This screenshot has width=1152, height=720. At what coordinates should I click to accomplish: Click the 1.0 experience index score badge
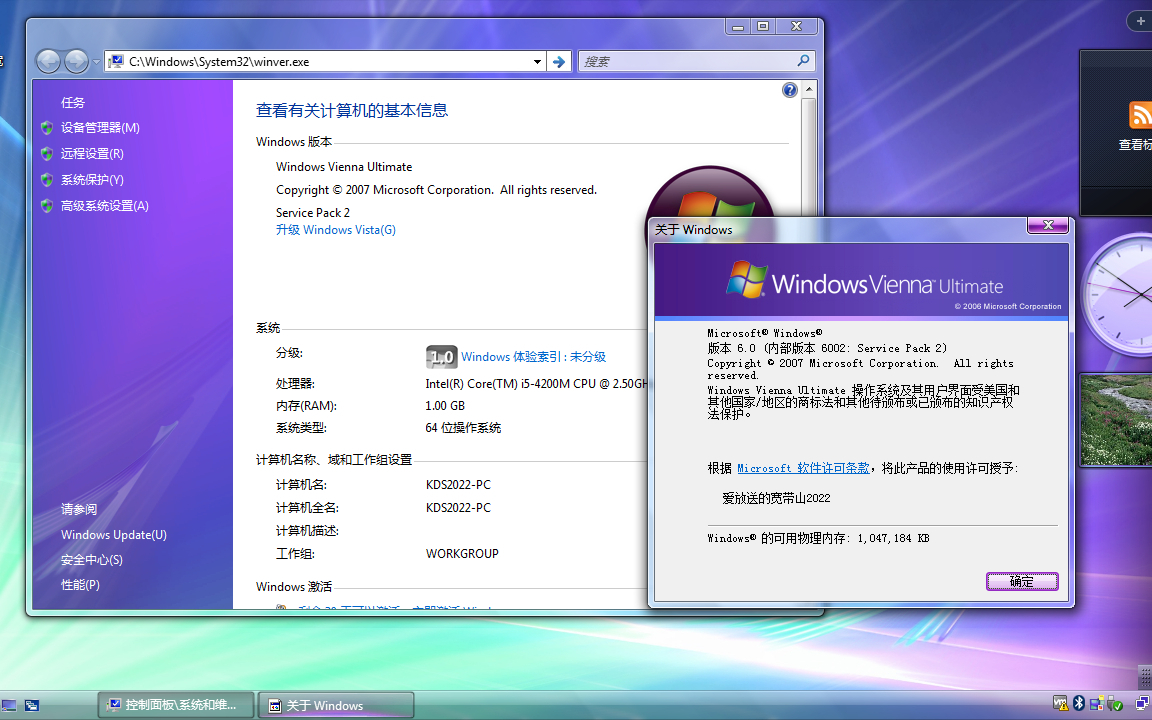[x=442, y=357]
